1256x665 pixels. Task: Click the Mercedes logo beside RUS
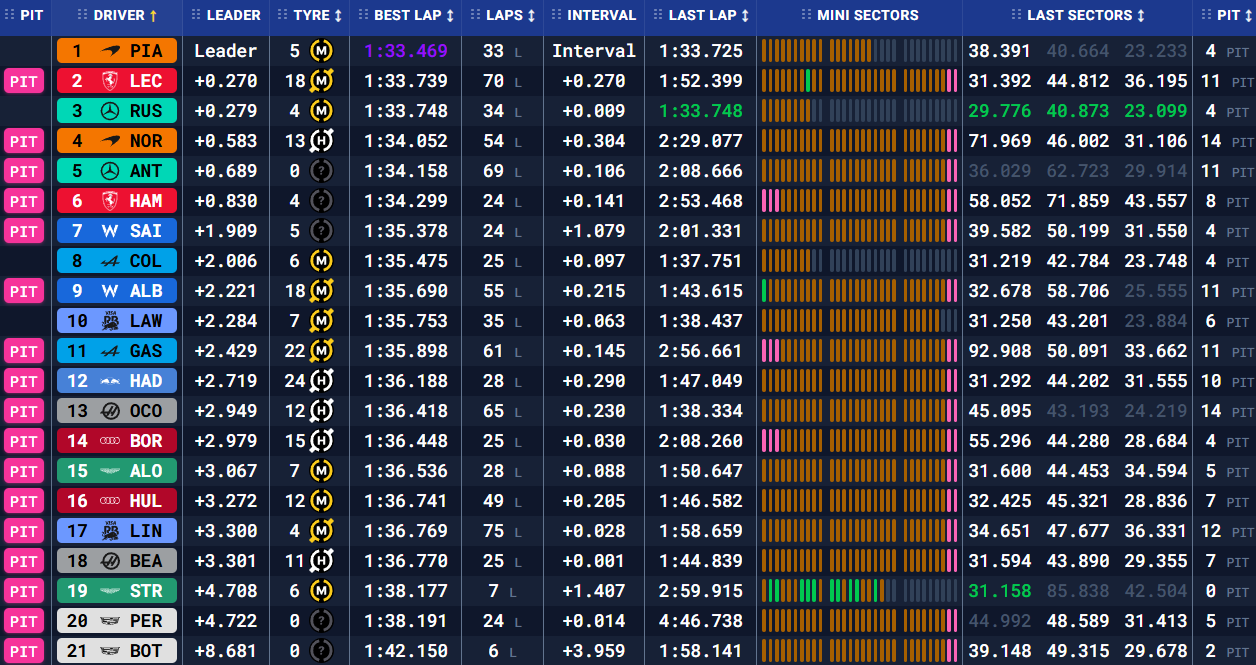(x=110, y=111)
